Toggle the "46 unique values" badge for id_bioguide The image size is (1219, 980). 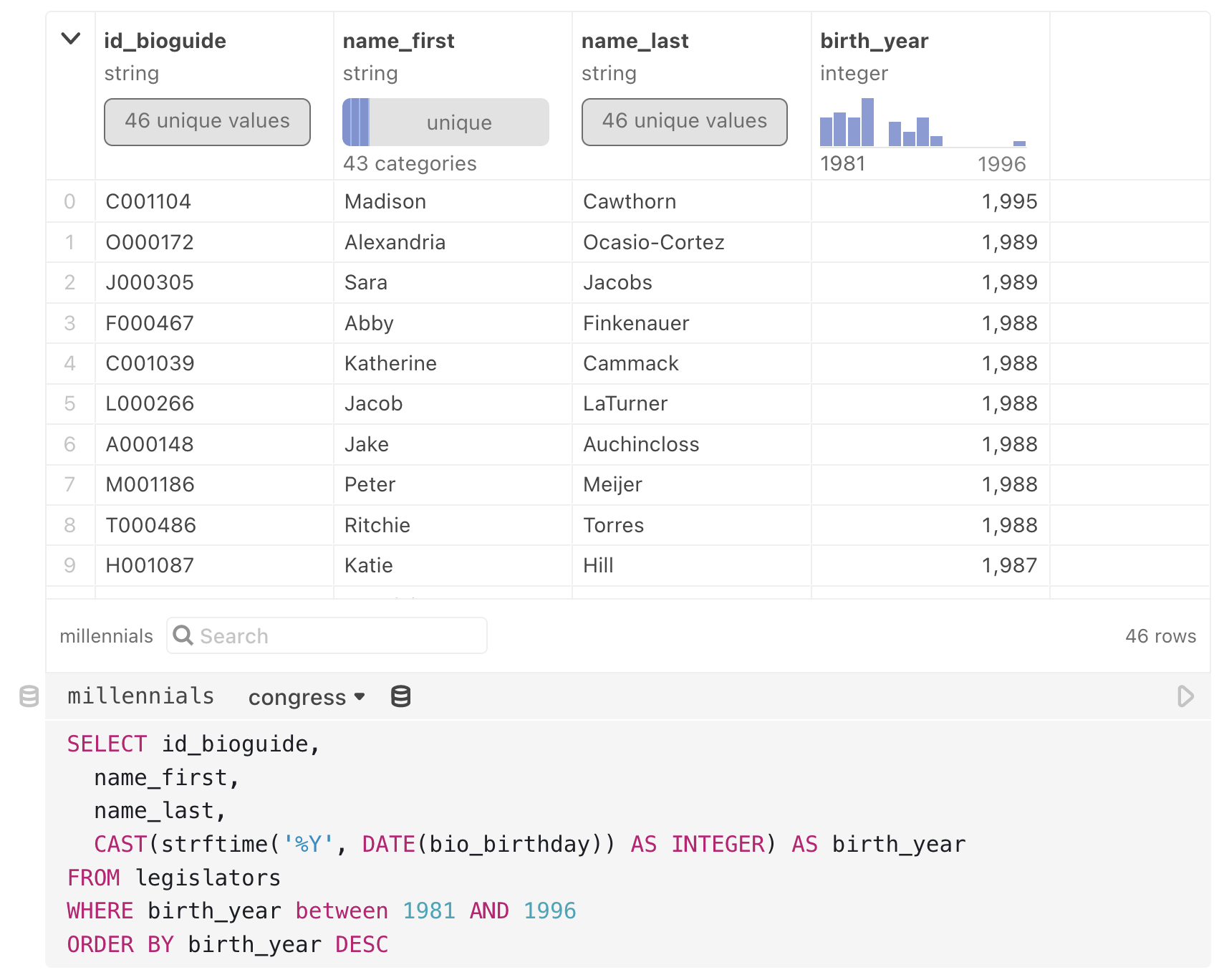coord(207,122)
